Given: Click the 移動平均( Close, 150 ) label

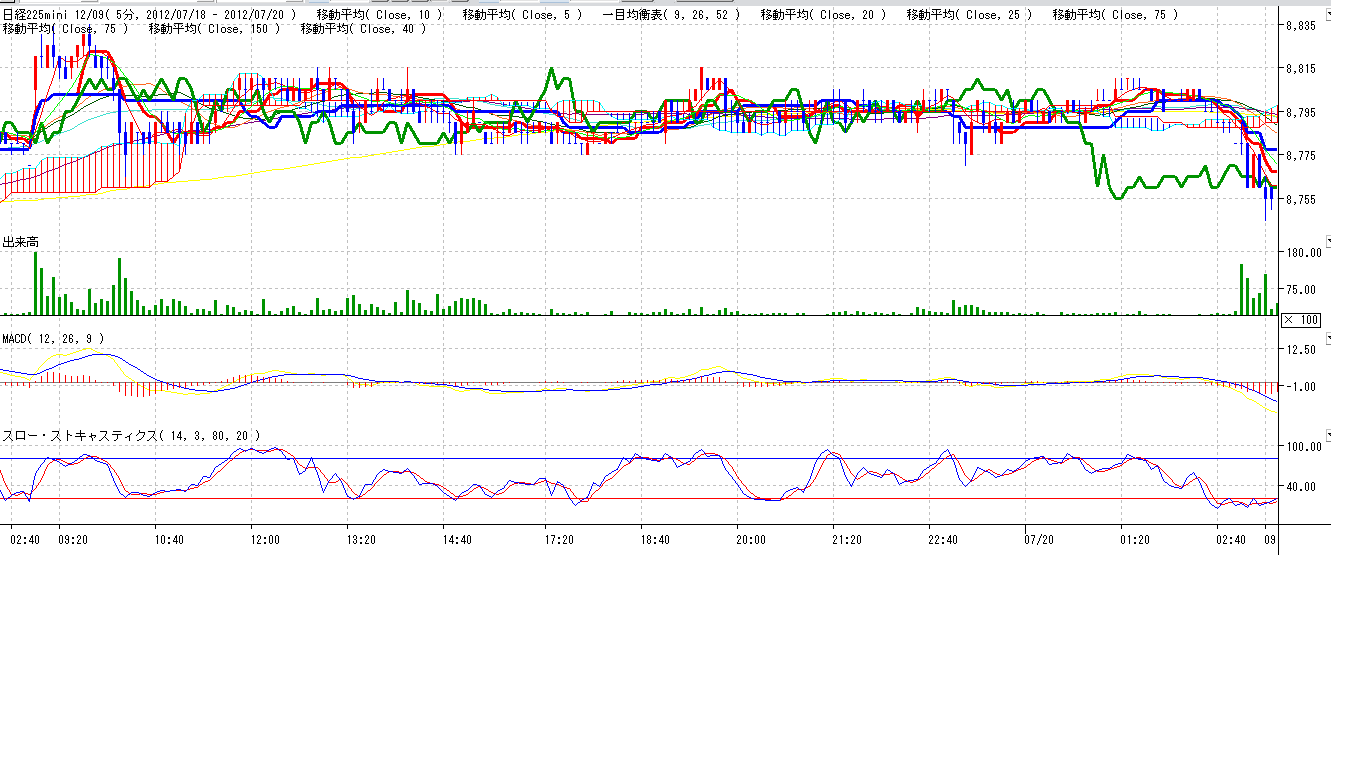Looking at the screenshot, I should (x=214, y=29).
